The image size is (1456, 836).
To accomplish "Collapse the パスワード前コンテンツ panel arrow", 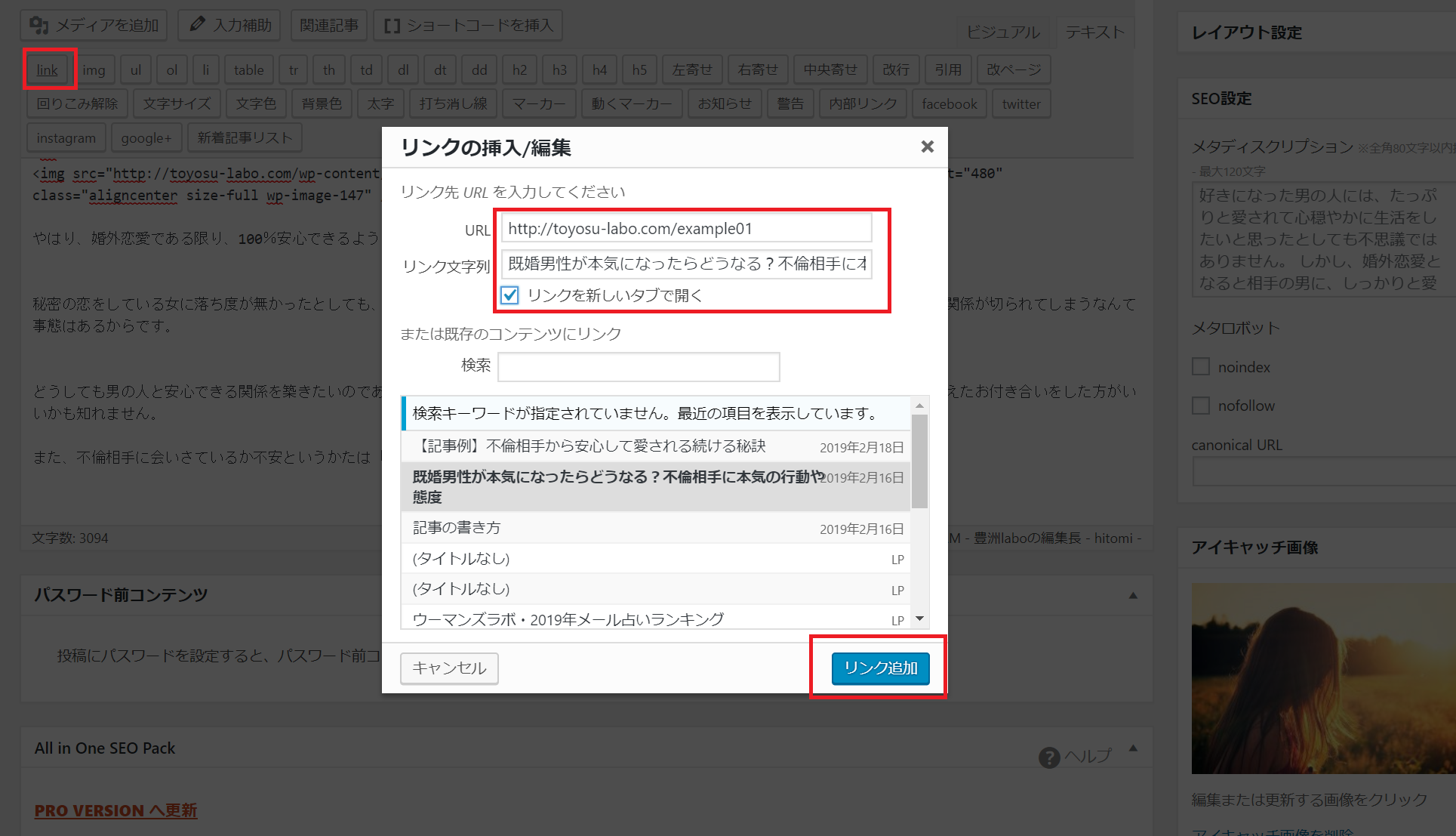I will [x=1133, y=595].
